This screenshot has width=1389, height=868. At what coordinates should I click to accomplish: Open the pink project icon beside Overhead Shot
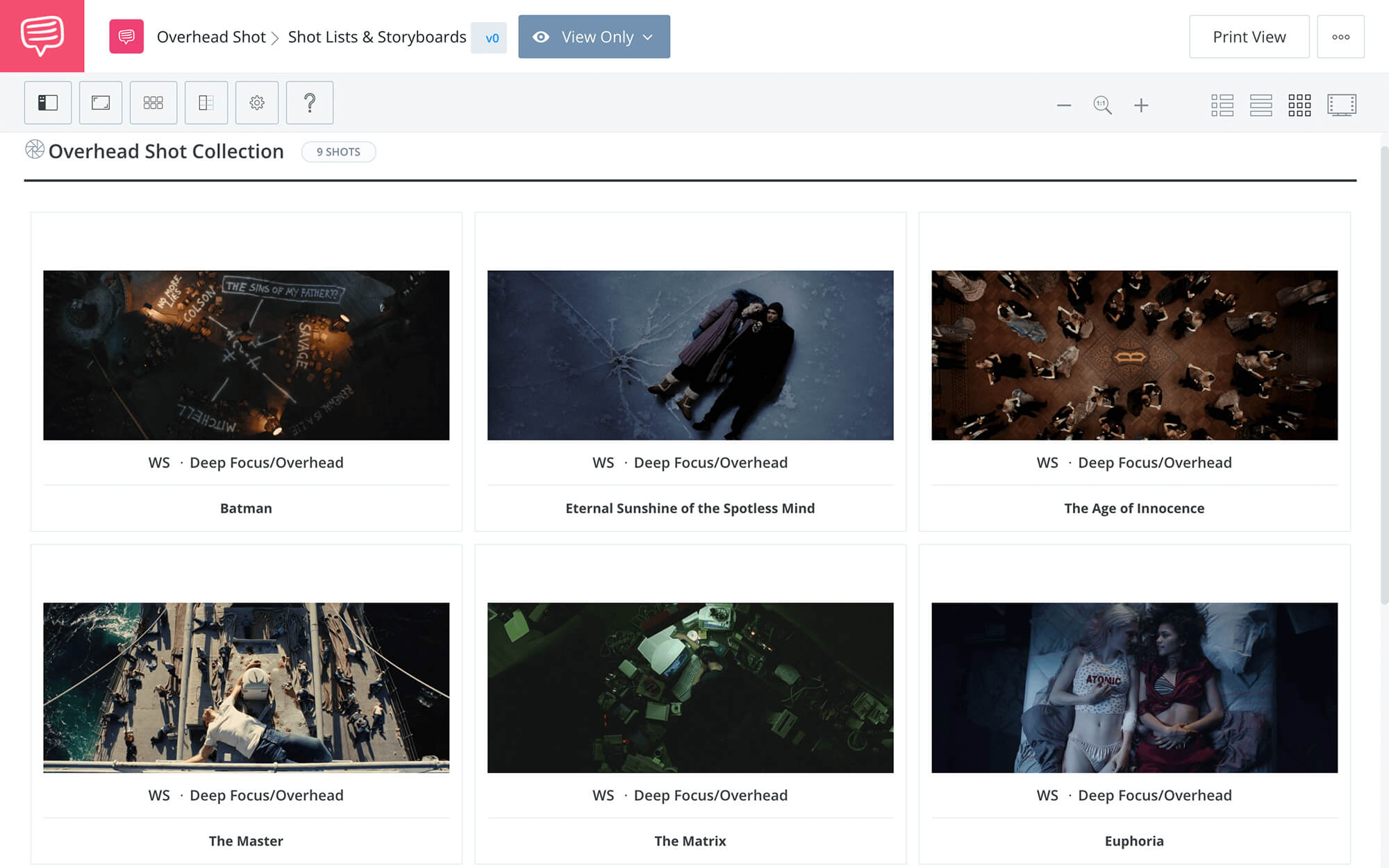126,36
